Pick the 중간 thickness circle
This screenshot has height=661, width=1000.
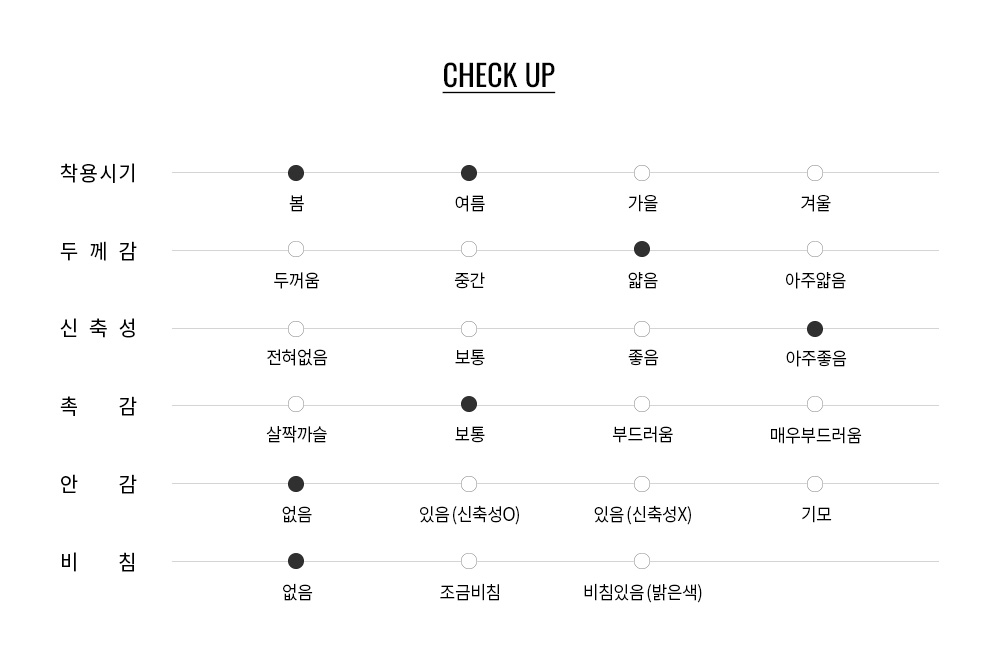469,249
